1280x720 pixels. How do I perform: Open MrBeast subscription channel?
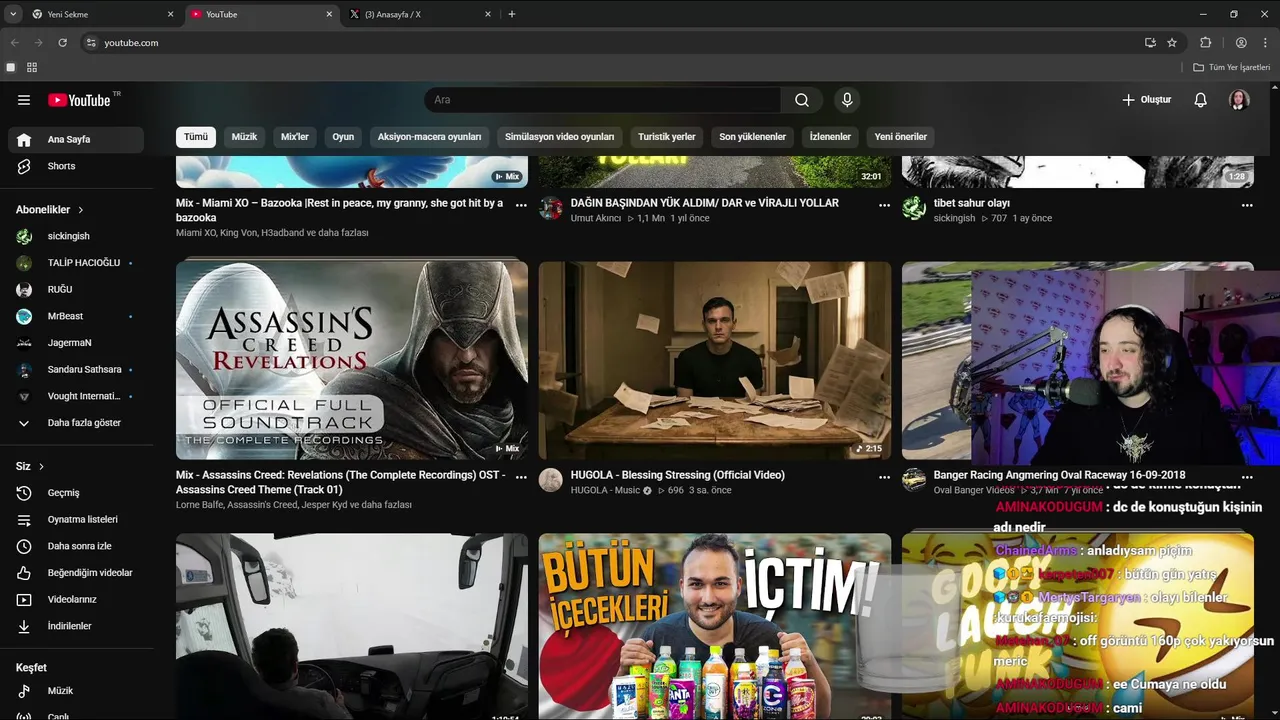pyautogui.click(x=76, y=316)
